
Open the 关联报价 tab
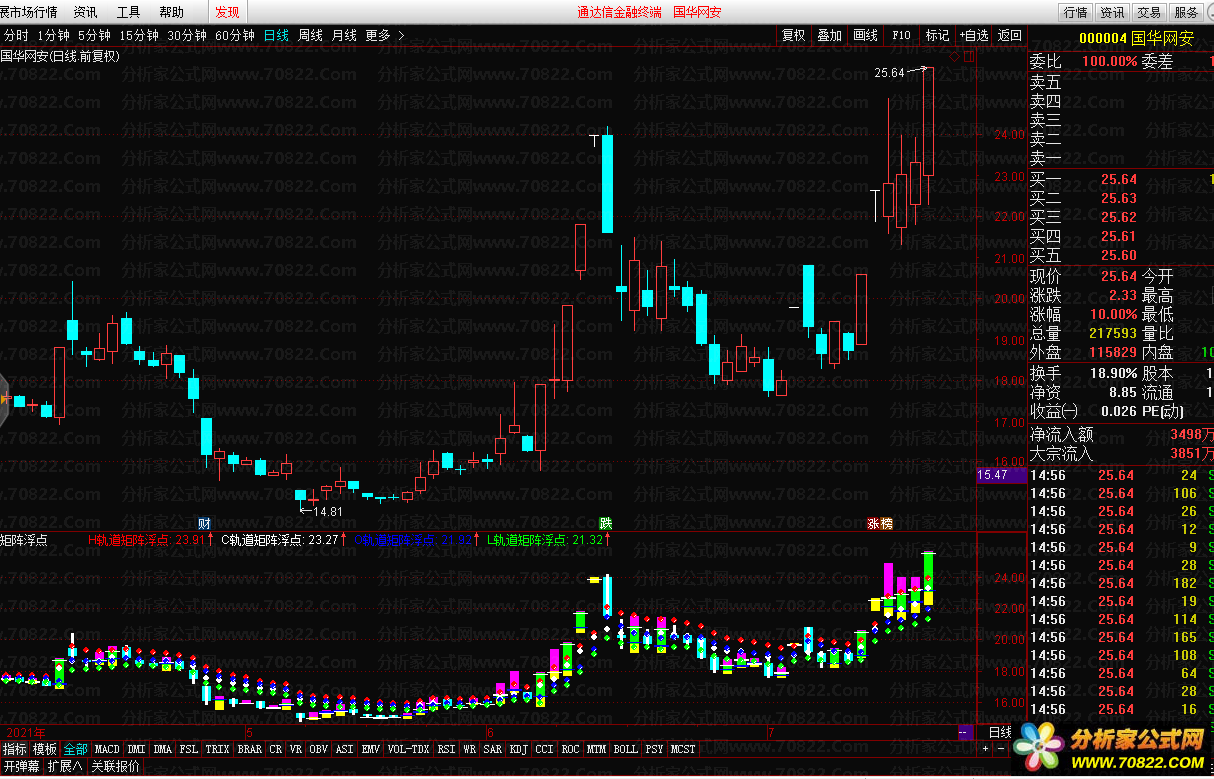(115, 767)
